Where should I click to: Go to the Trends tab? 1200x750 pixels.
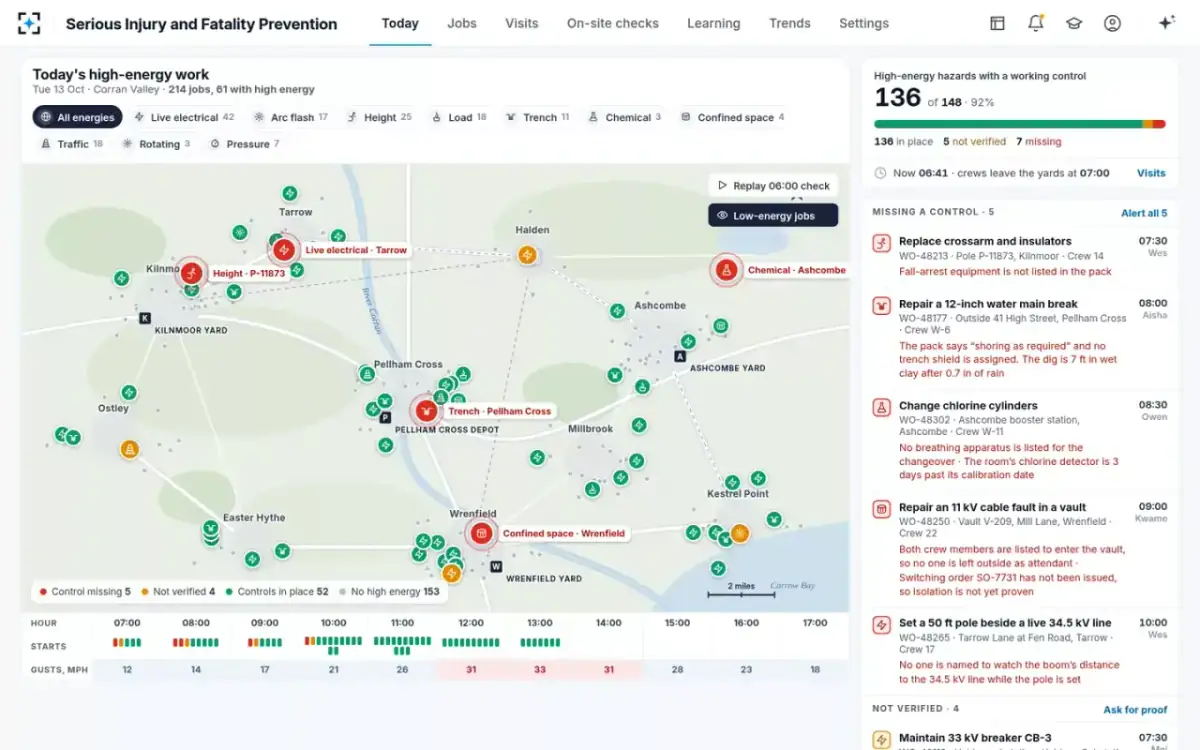tap(790, 23)
